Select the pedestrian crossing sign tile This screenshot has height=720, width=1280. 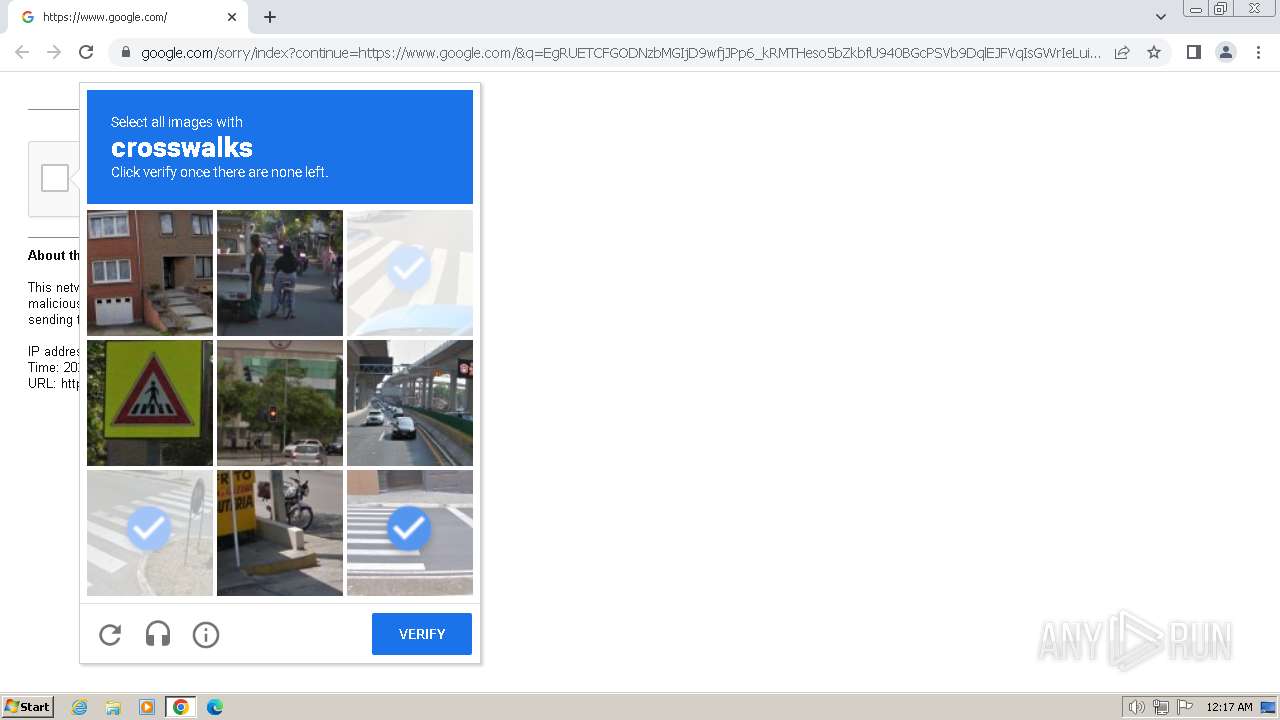(150, 403)
